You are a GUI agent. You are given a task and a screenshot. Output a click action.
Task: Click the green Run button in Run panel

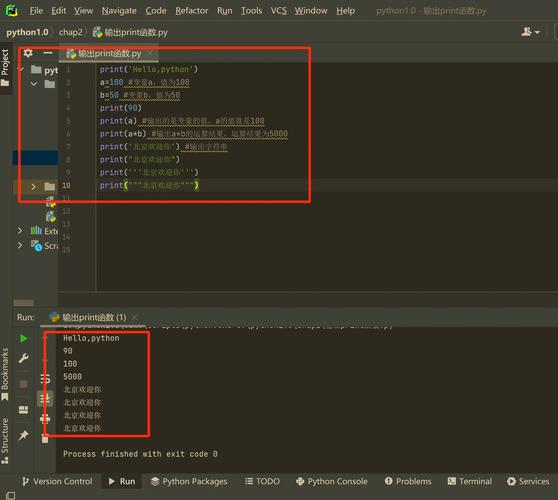point(23,338)
